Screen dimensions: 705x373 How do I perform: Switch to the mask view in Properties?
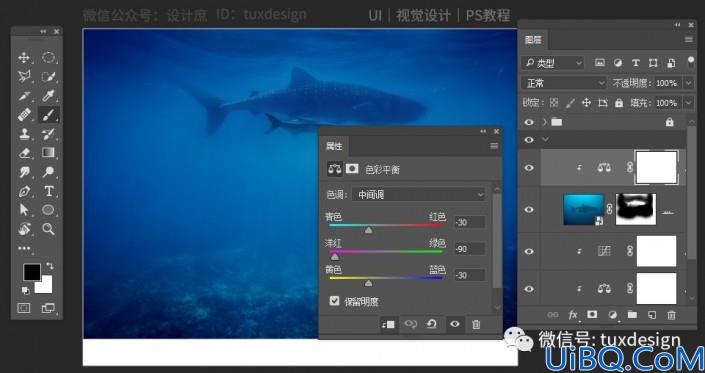click(x=352, y=169)
